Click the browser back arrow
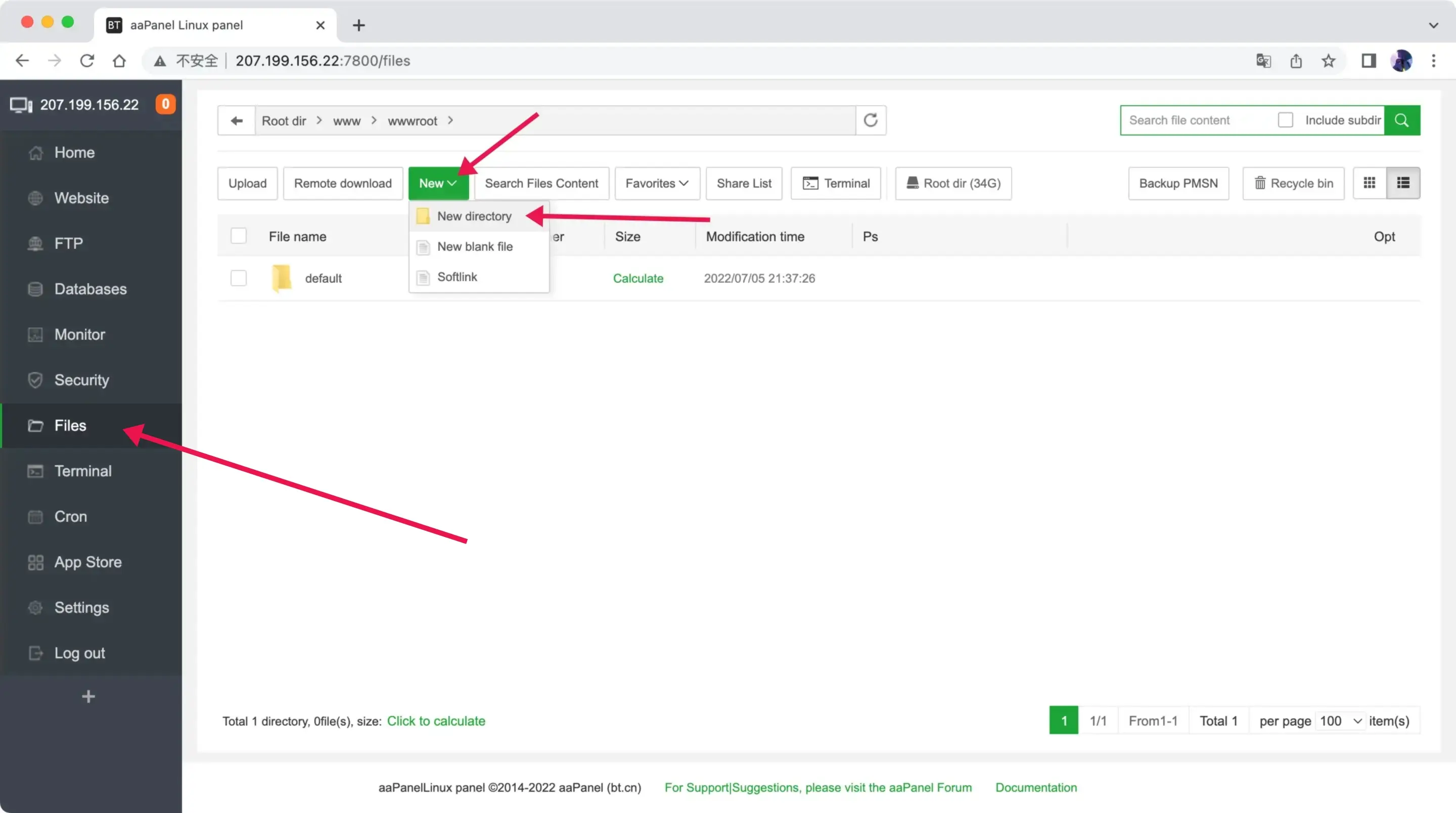The width and height of the screenshot is (1456, 813). (22, 61)
